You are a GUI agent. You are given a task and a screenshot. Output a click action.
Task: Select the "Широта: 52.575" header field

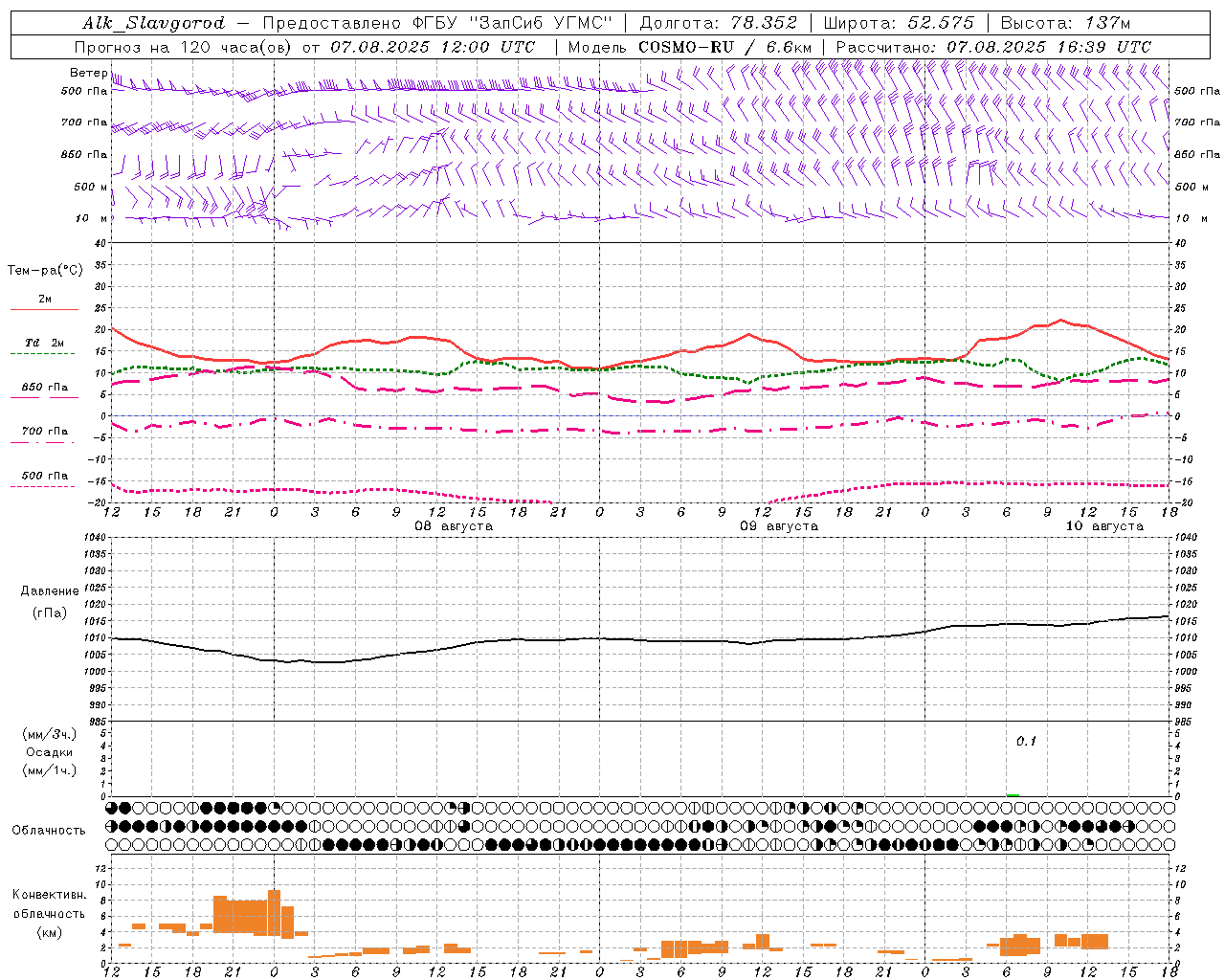898,23
